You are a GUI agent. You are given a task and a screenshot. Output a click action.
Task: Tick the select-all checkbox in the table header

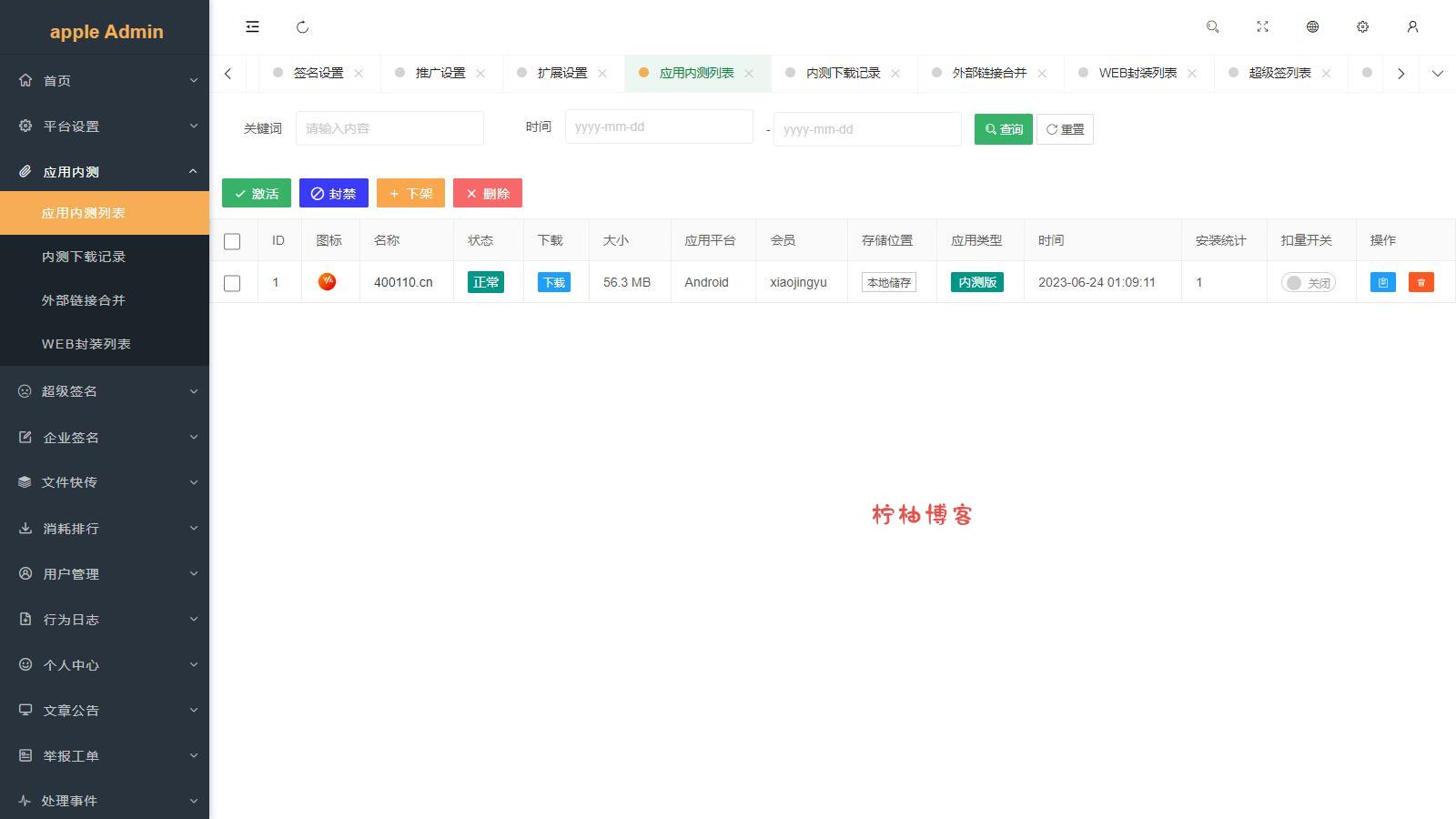click(x=232, y=241)
